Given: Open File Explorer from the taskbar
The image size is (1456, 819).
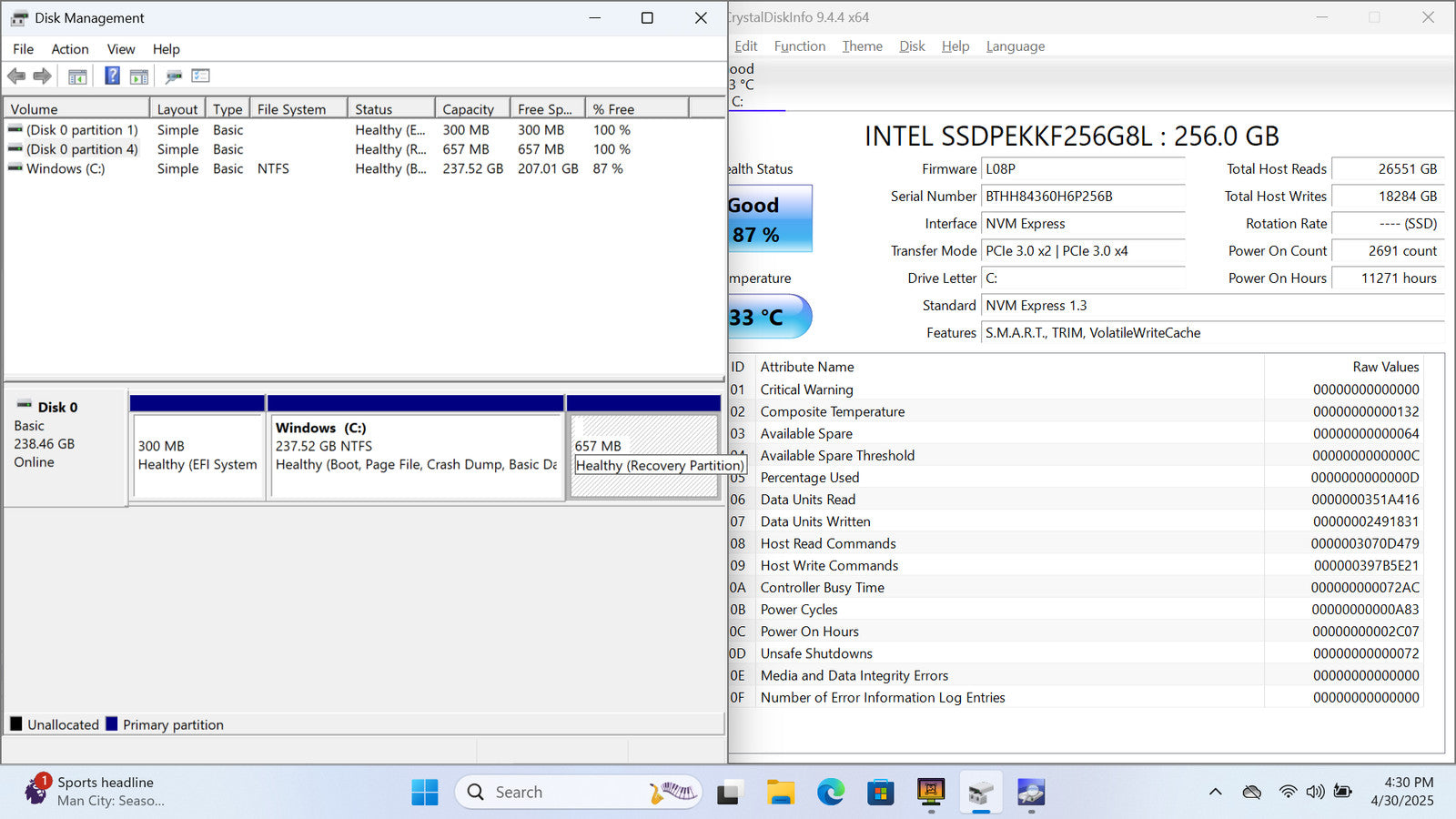Looking at the screenshot, I should (780, 793).
